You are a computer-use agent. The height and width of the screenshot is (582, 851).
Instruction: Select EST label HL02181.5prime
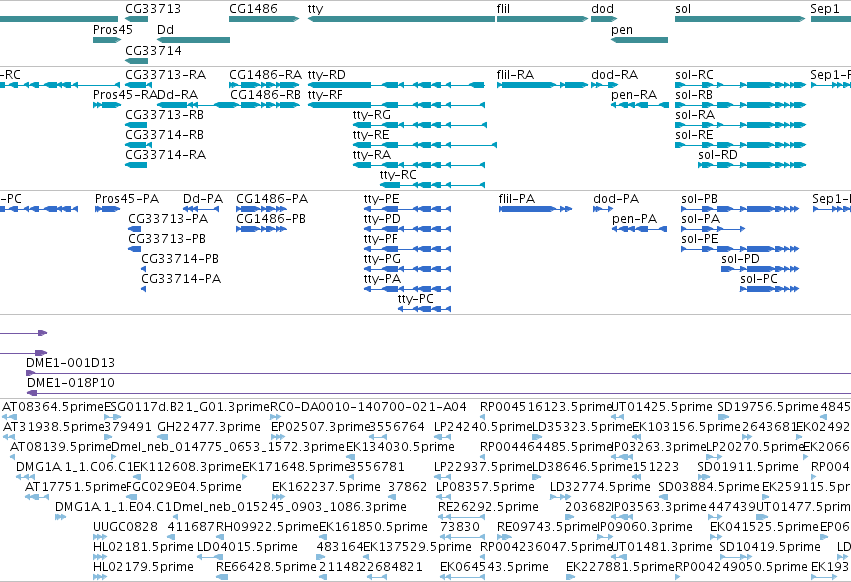[x=143, y=547]
